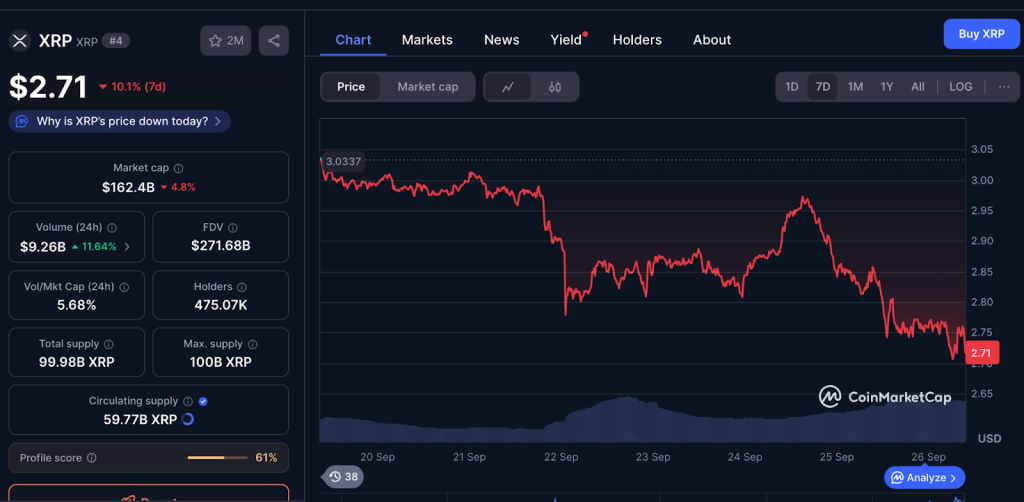The height and width of the screenshot is (502, 1024).
Task: Click the Profile score info icon
Action: (x=91, y=458)
